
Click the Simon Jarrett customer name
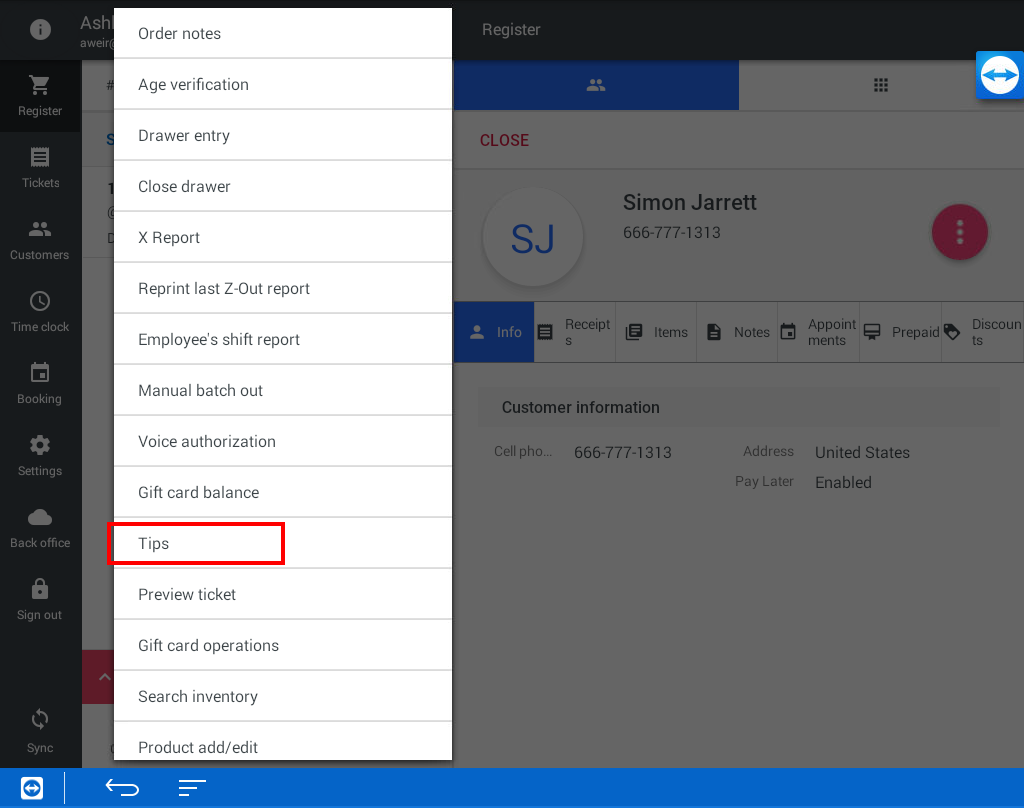tap(690, 202)
